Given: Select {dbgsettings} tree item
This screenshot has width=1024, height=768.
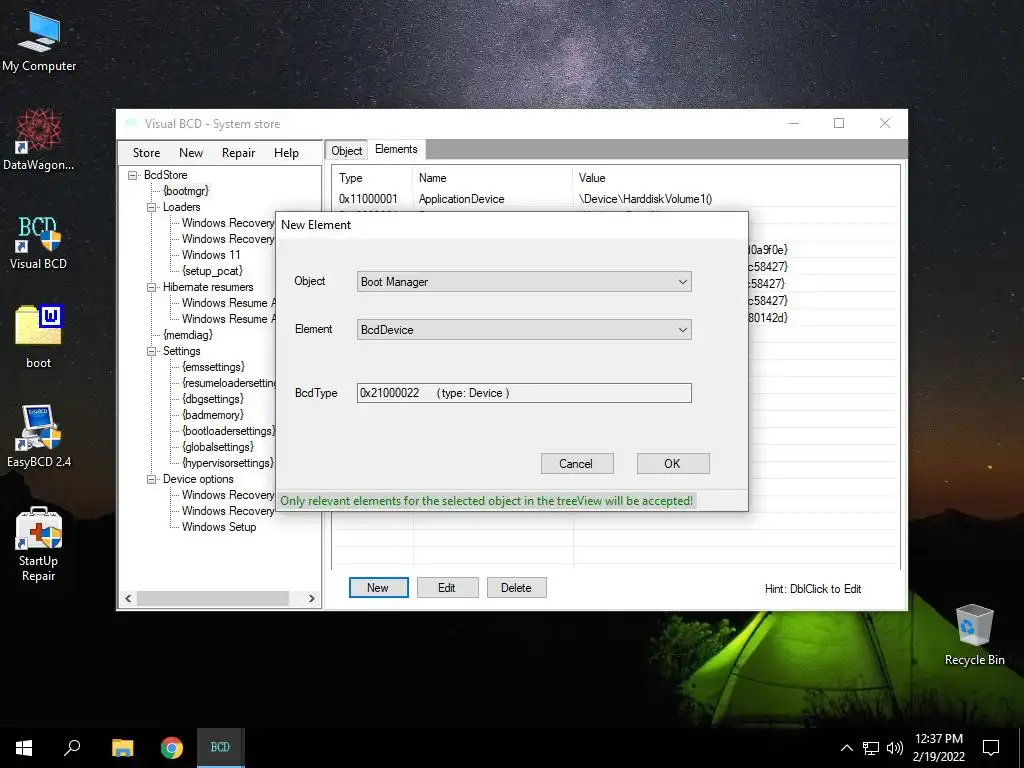Looking at the screenshot, I should [x=213, y=399].
